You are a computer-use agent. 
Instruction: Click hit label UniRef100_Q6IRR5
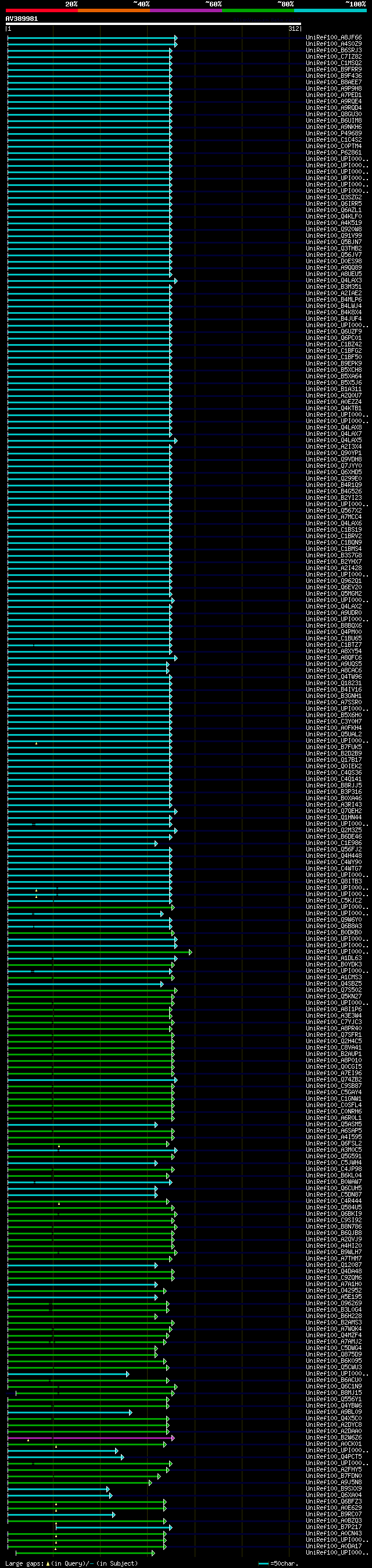tap(334, 203)
